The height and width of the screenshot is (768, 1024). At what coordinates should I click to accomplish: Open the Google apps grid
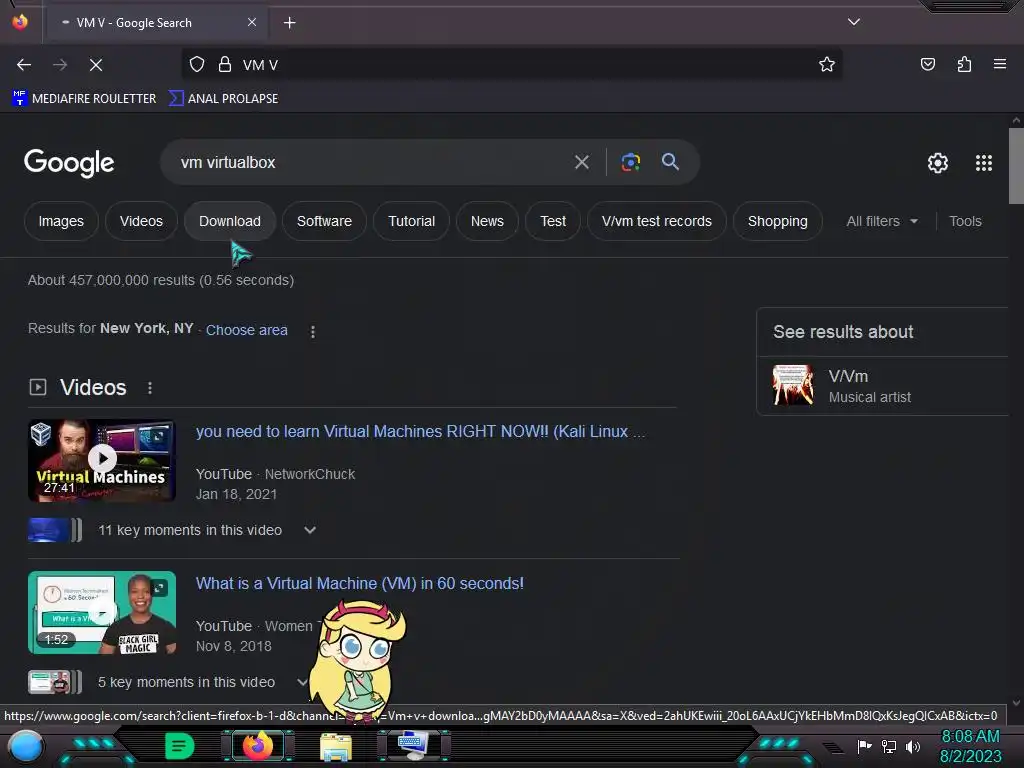tap(984, 163)
